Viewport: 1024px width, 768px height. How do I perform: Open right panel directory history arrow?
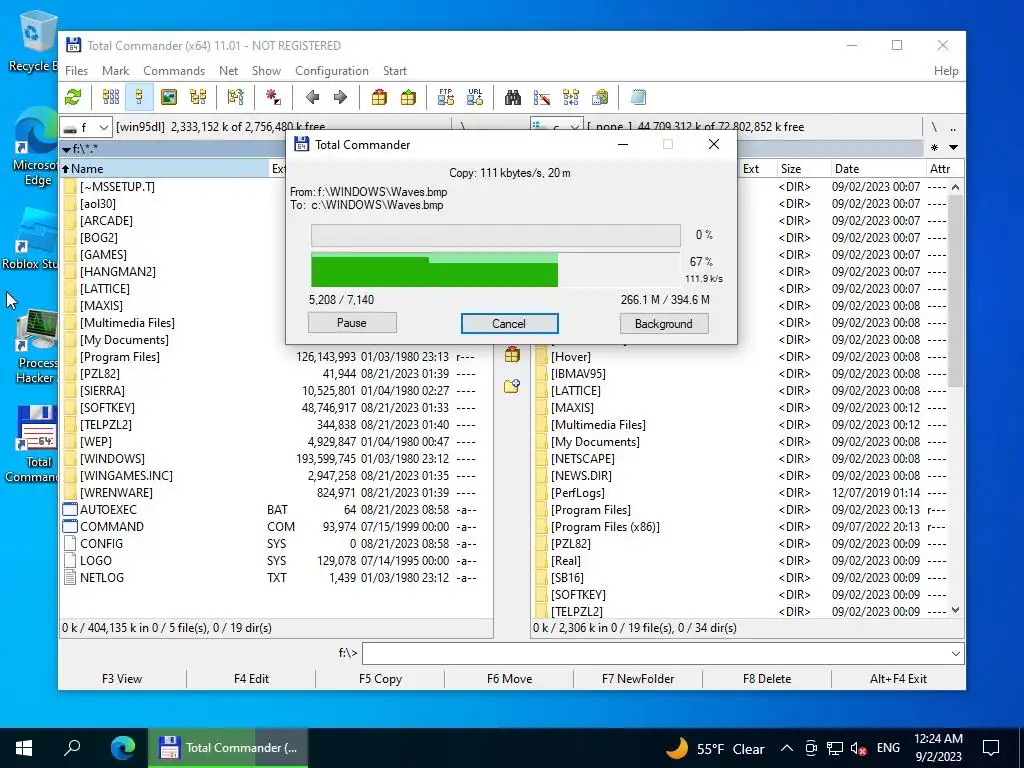click(953, 148)
